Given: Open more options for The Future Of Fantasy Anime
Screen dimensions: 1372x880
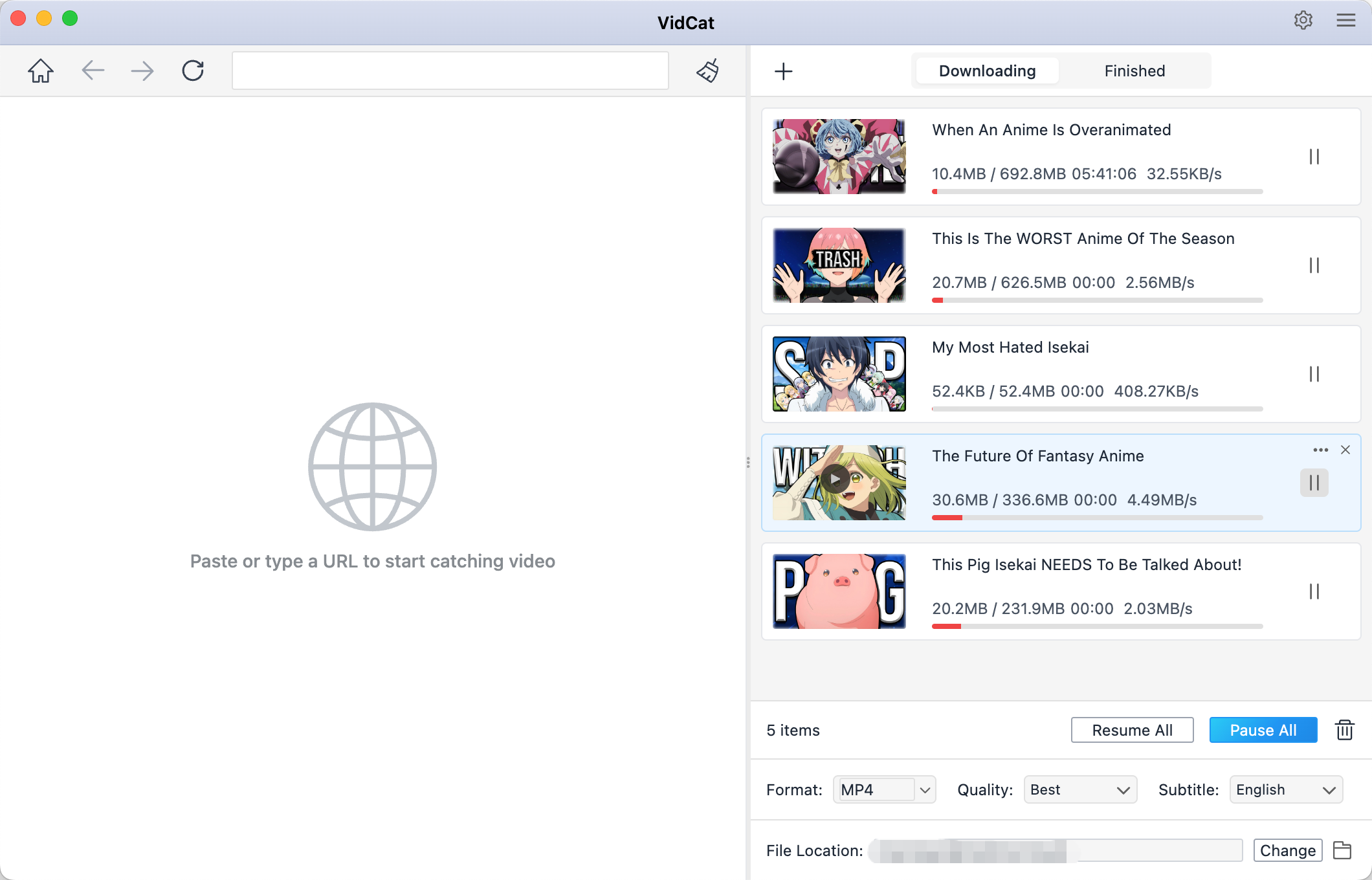Looking at the screenshot, I should pyautogui.click(x=1321, y=450).
